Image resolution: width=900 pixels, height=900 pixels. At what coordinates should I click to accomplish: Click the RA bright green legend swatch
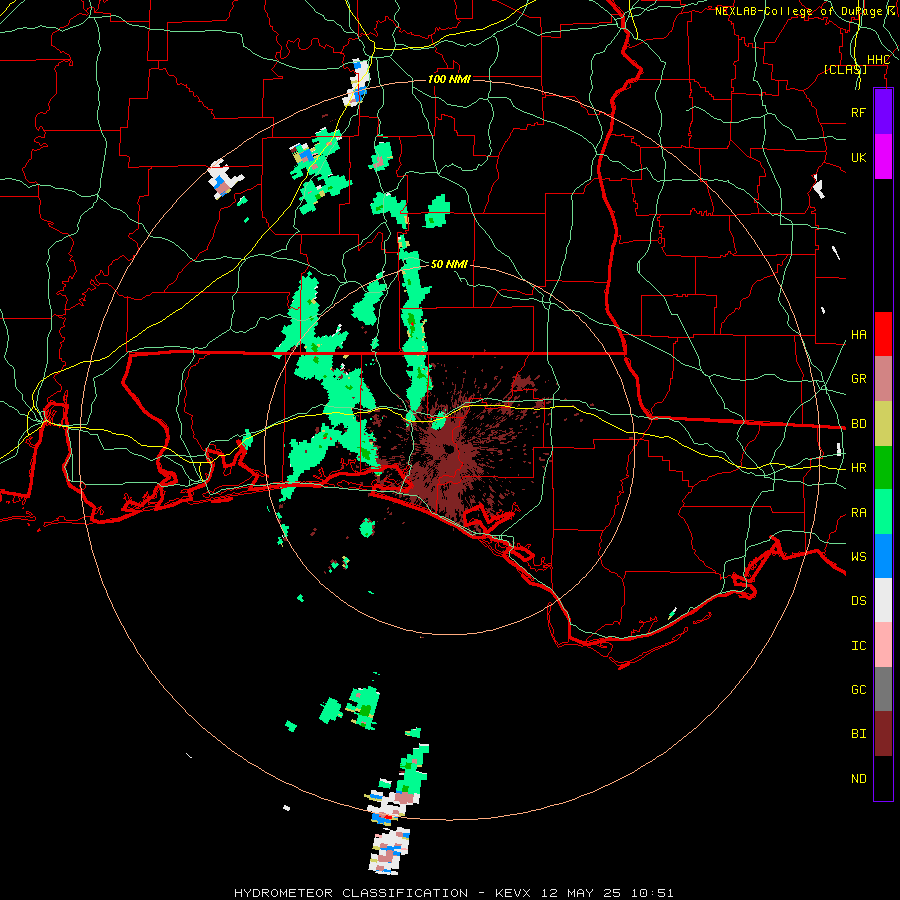[883, 512]
